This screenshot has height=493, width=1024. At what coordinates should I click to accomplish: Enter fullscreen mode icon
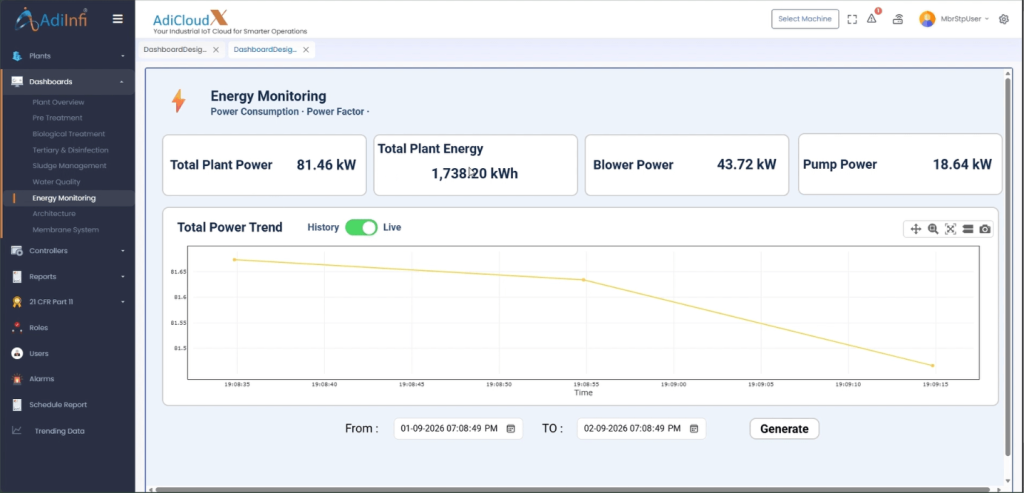(852, 19)
